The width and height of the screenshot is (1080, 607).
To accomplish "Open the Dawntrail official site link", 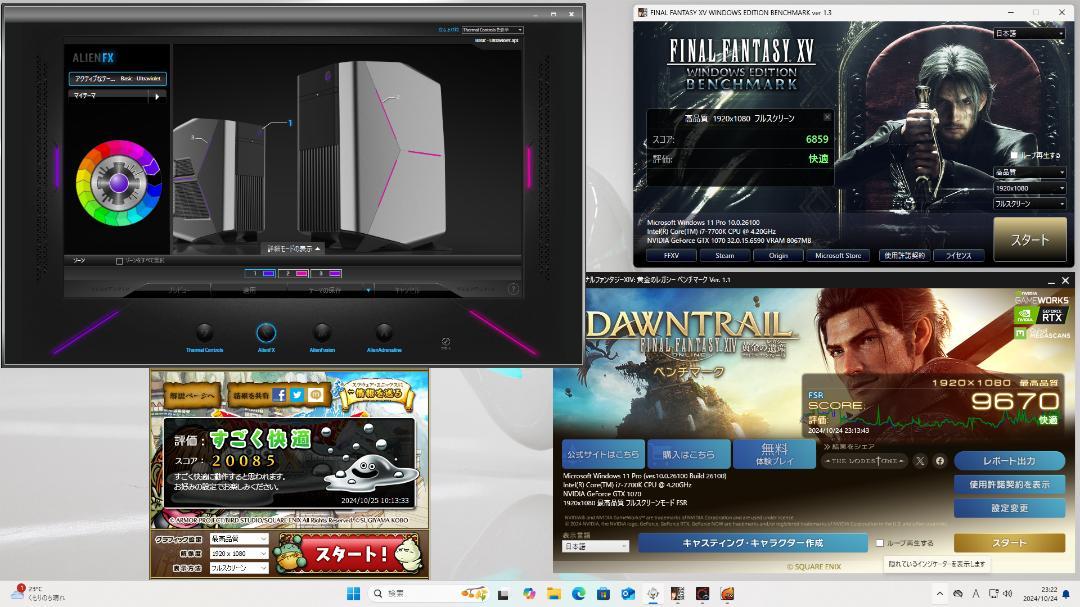I will pos(603,455).
